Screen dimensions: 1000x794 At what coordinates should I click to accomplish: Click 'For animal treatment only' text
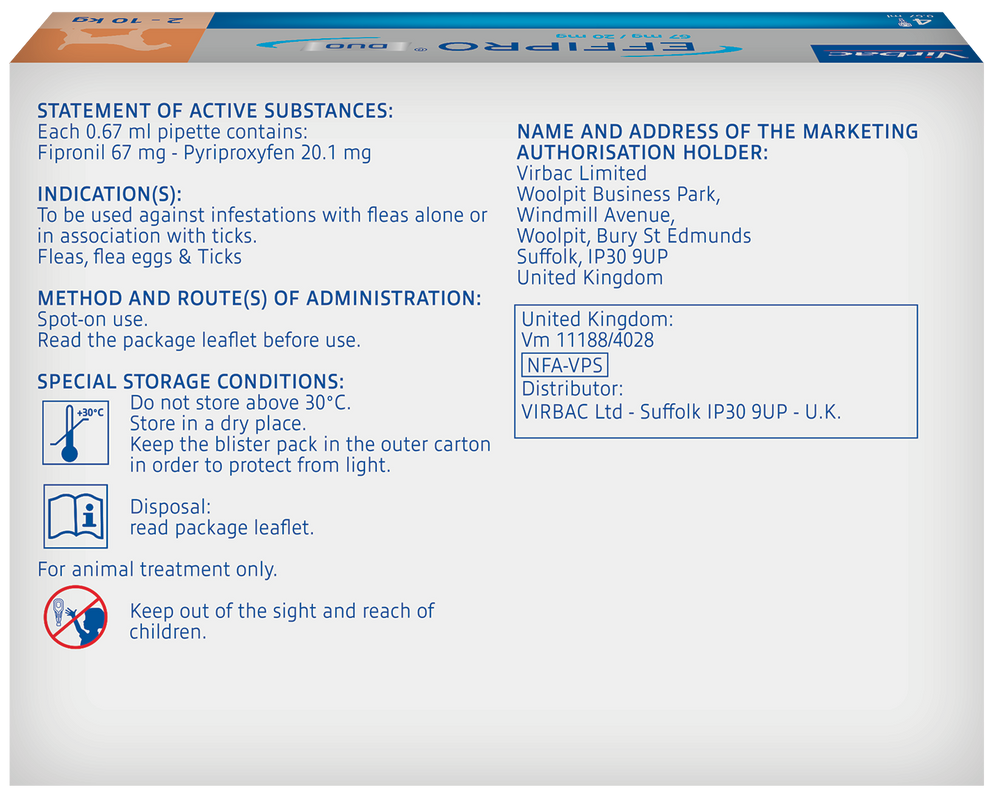(x=157, y=570)
